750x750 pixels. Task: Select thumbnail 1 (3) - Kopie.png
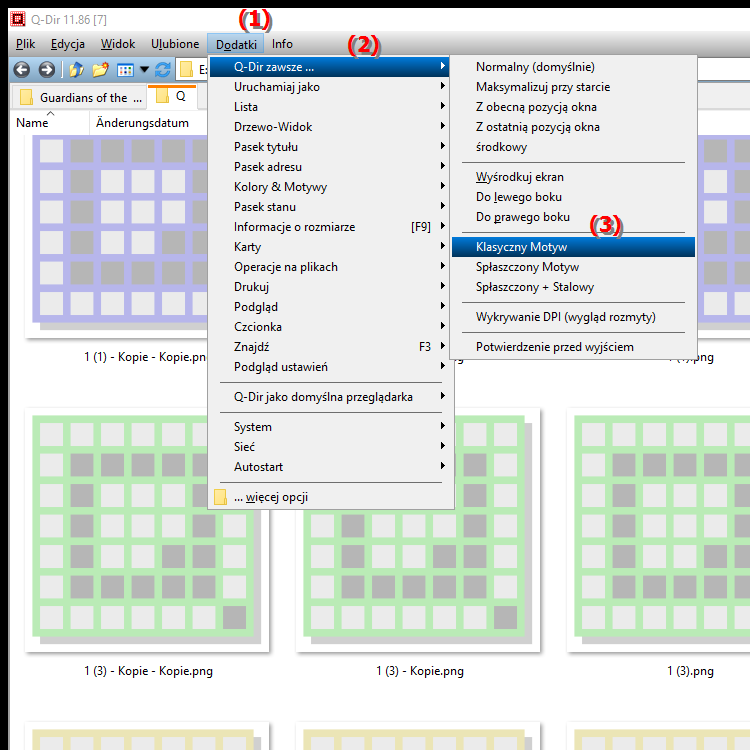pos(418,530)
